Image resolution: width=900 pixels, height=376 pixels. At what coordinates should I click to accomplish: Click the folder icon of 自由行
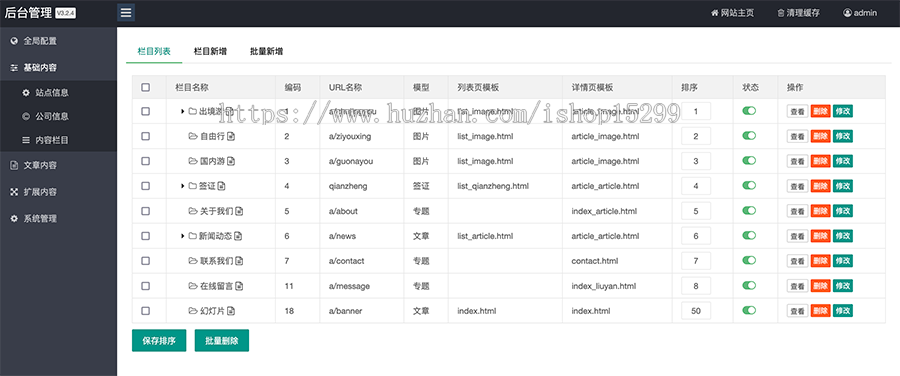click(193, 136)
